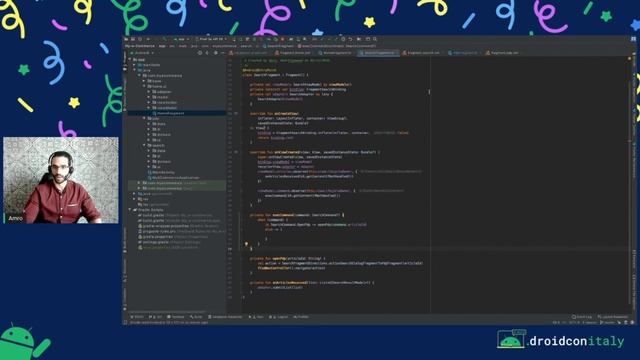Select gradle-wrapper.properties file
The width and height of the screenshot is (640, 360).
pyautogui.click(x=179, y=226)
